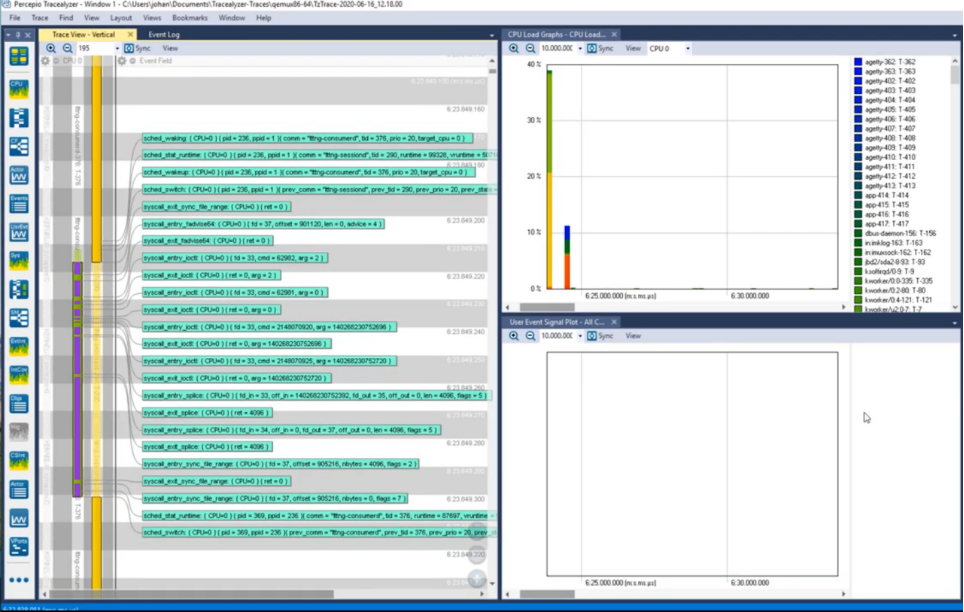Open the Objs object list icon
The image size is (964, 612).
pyautogui.click(x=18, y=403)
